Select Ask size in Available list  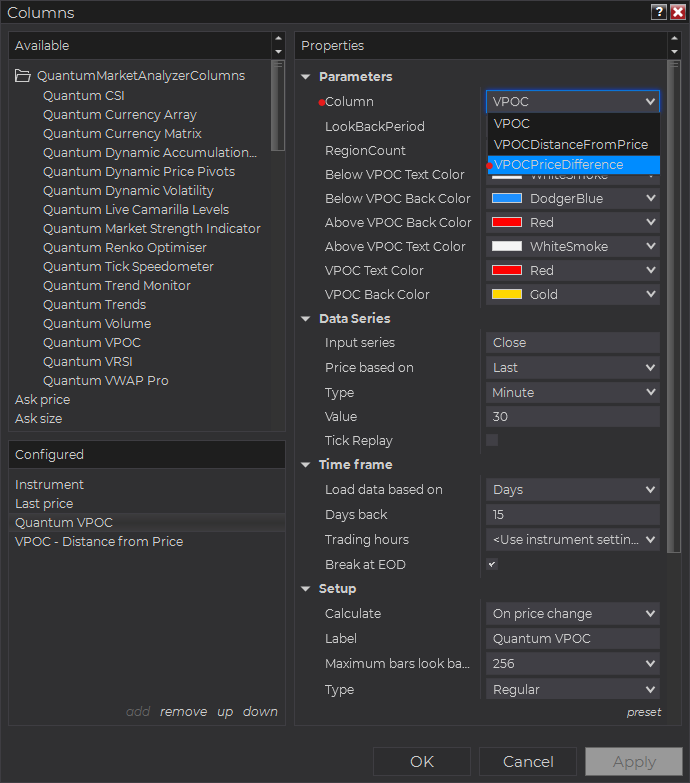pyautogui.click(x=38, y=418)
